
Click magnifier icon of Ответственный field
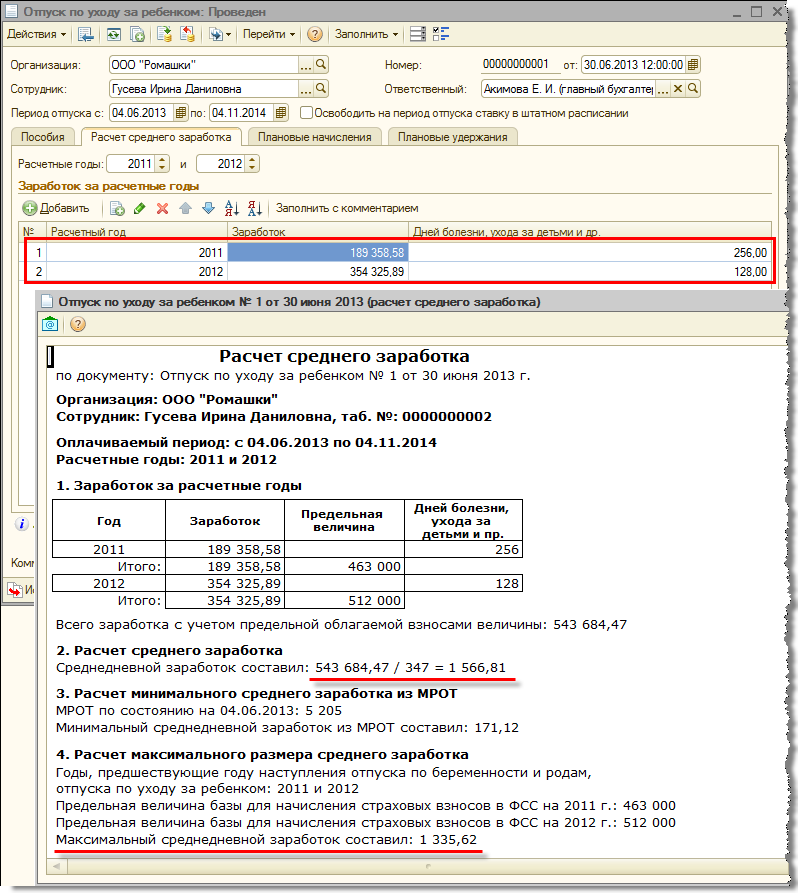tap(693, 89)
